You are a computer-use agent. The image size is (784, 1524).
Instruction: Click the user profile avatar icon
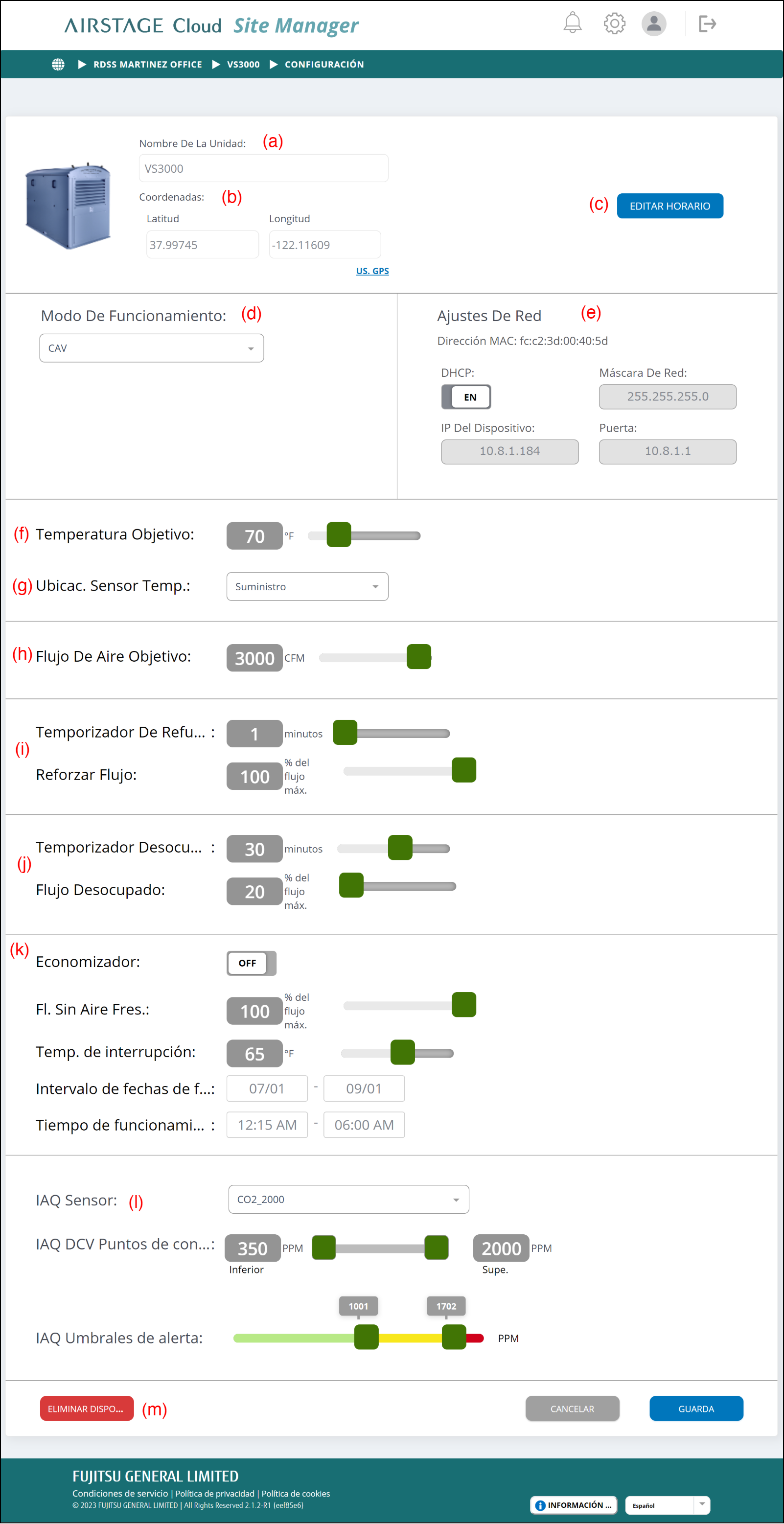tap(654, 23)
